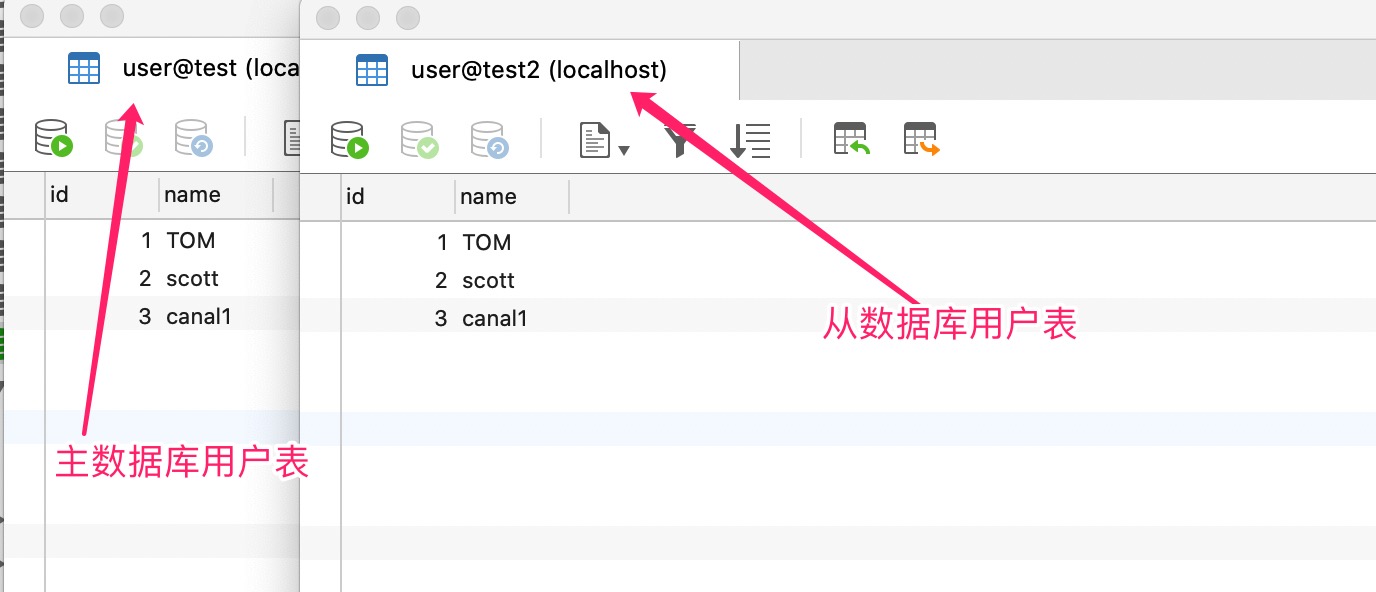Click Export table icon with orange arrow
This screenshot has width=1376, height=592.
(921, 139)
